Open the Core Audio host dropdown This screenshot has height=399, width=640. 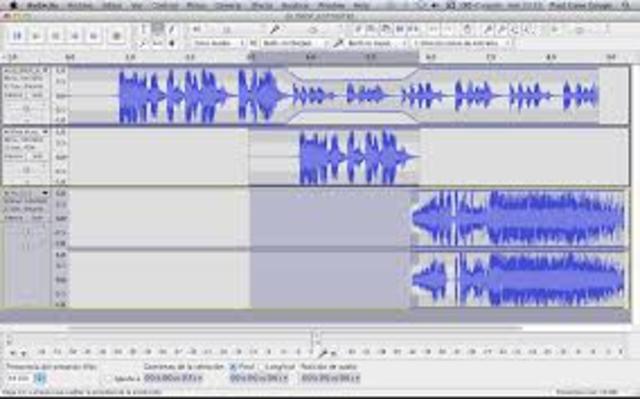coord(218,43)
